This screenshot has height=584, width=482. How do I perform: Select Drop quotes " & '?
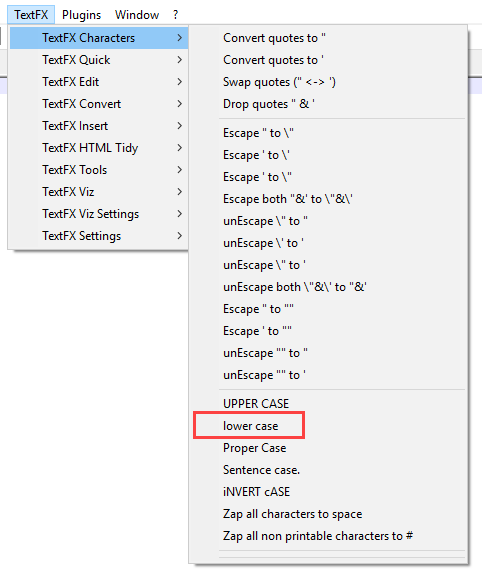pyautogui.click(x=328, y=104)
